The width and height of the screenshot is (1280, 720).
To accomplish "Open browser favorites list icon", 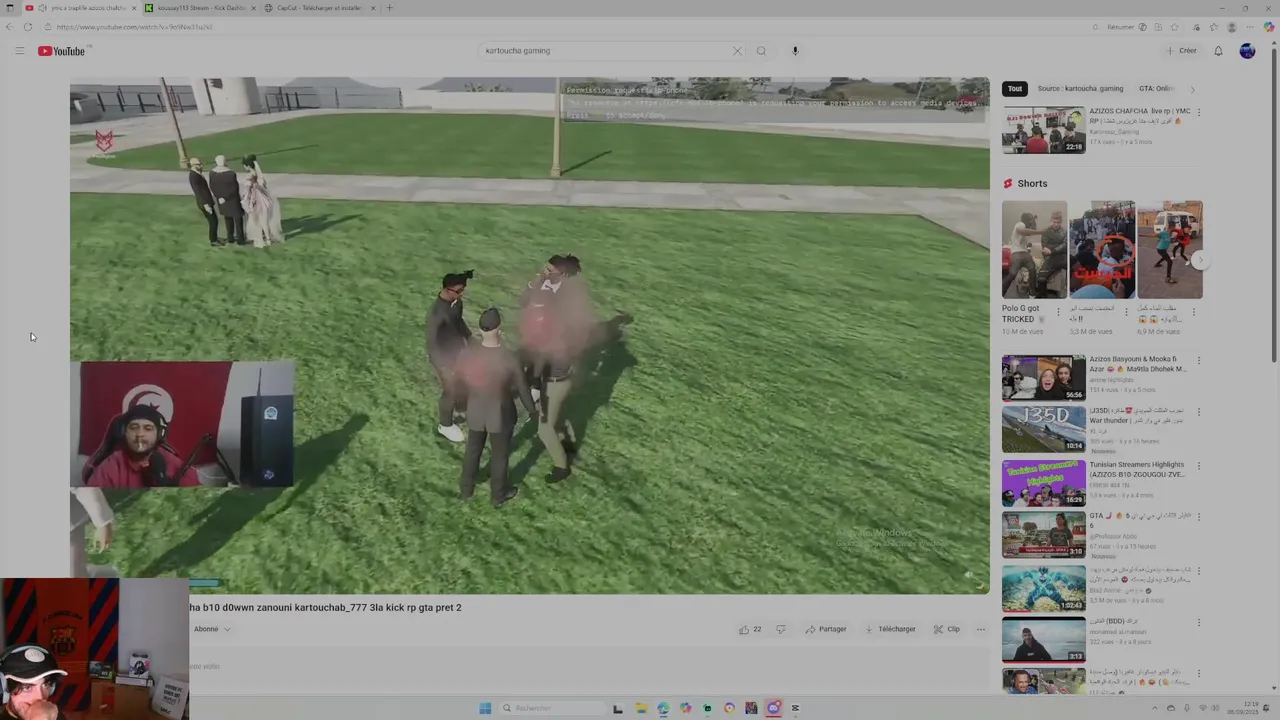I will (x=1213, y=27).
